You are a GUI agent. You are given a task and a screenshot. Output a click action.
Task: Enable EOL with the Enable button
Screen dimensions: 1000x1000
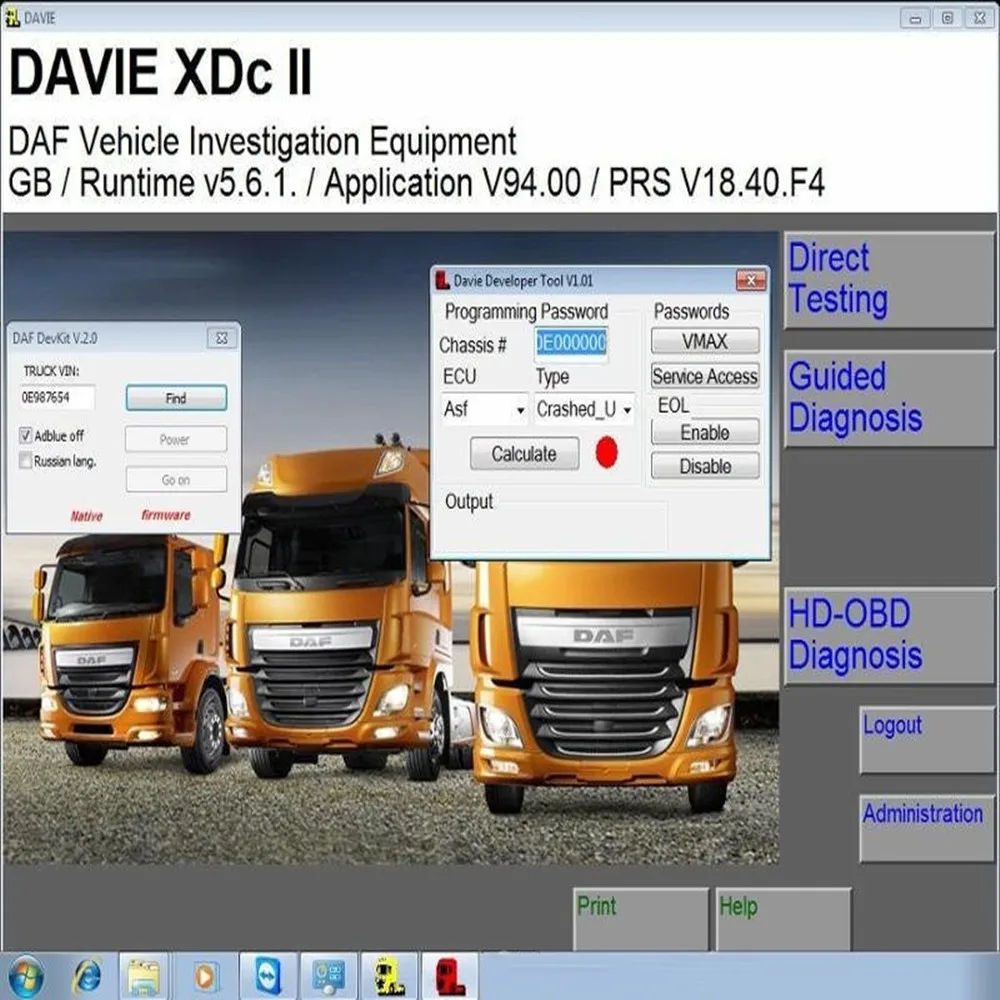705,432
